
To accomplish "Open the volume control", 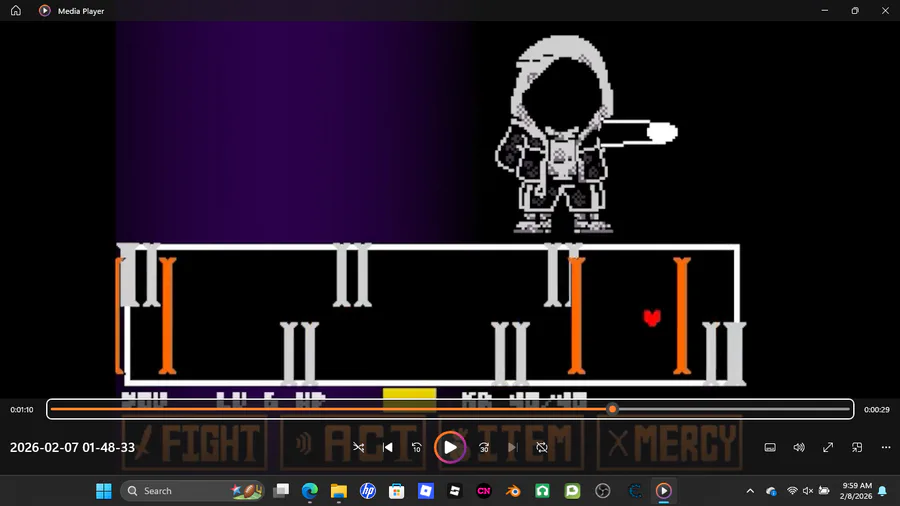I will click(x=799, y=447).
